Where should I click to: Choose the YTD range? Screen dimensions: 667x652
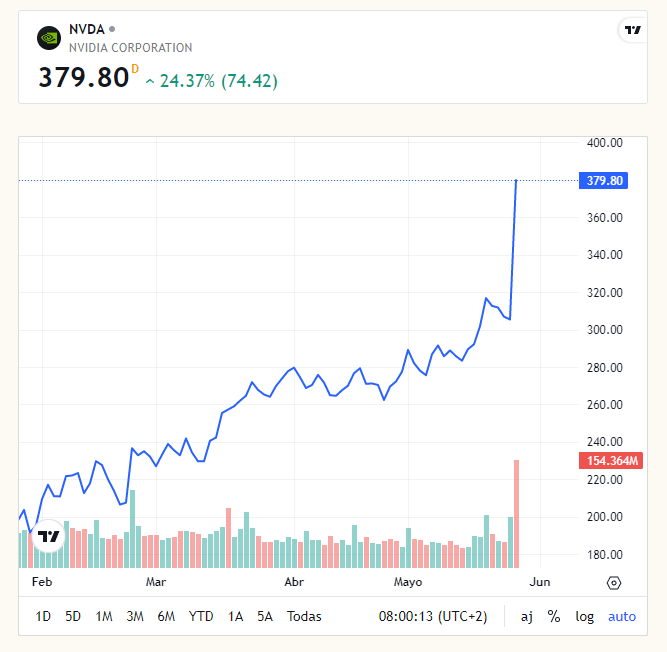201,616
